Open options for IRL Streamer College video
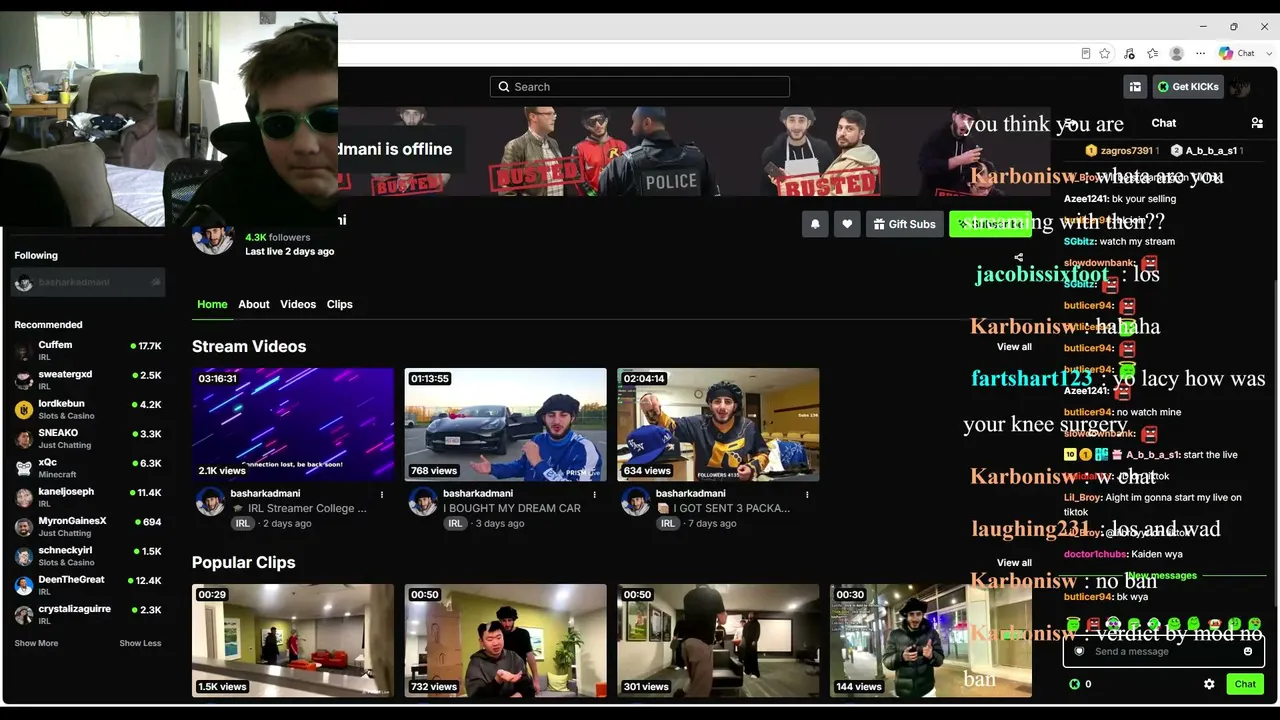Image resolution: width=1280 pixels, height=720 pixels. coord(382,494)
